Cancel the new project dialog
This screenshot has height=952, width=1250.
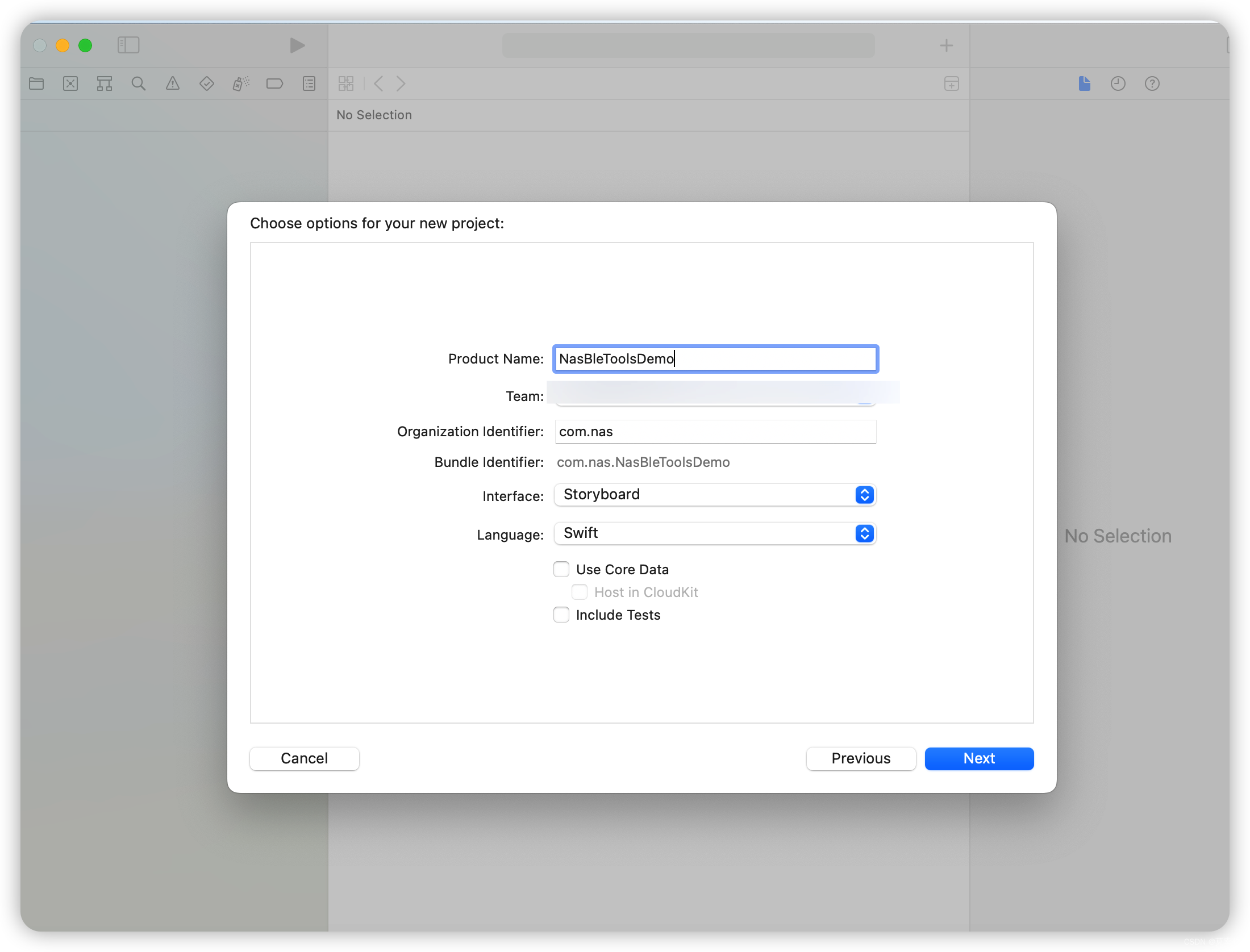pyautogui.click(x=304, y=758)
